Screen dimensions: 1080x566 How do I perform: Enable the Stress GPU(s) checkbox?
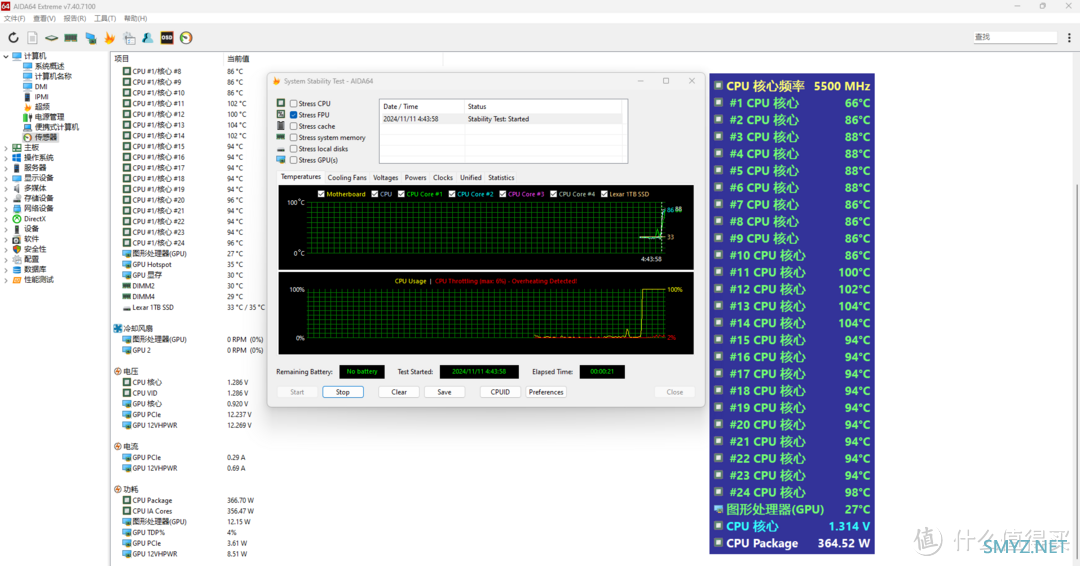(293, 160)
